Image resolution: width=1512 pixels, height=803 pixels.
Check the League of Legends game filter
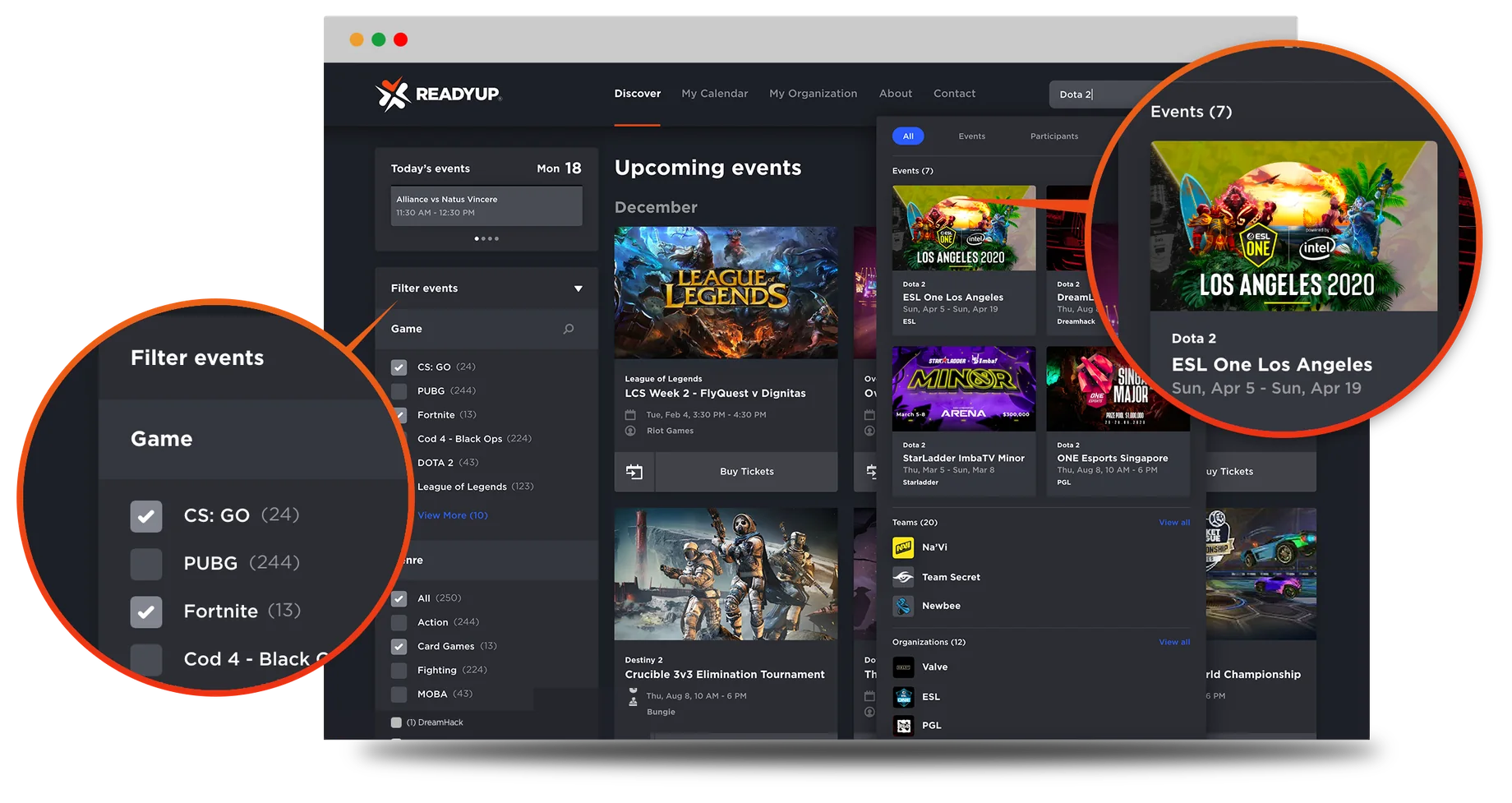point(475,487)
